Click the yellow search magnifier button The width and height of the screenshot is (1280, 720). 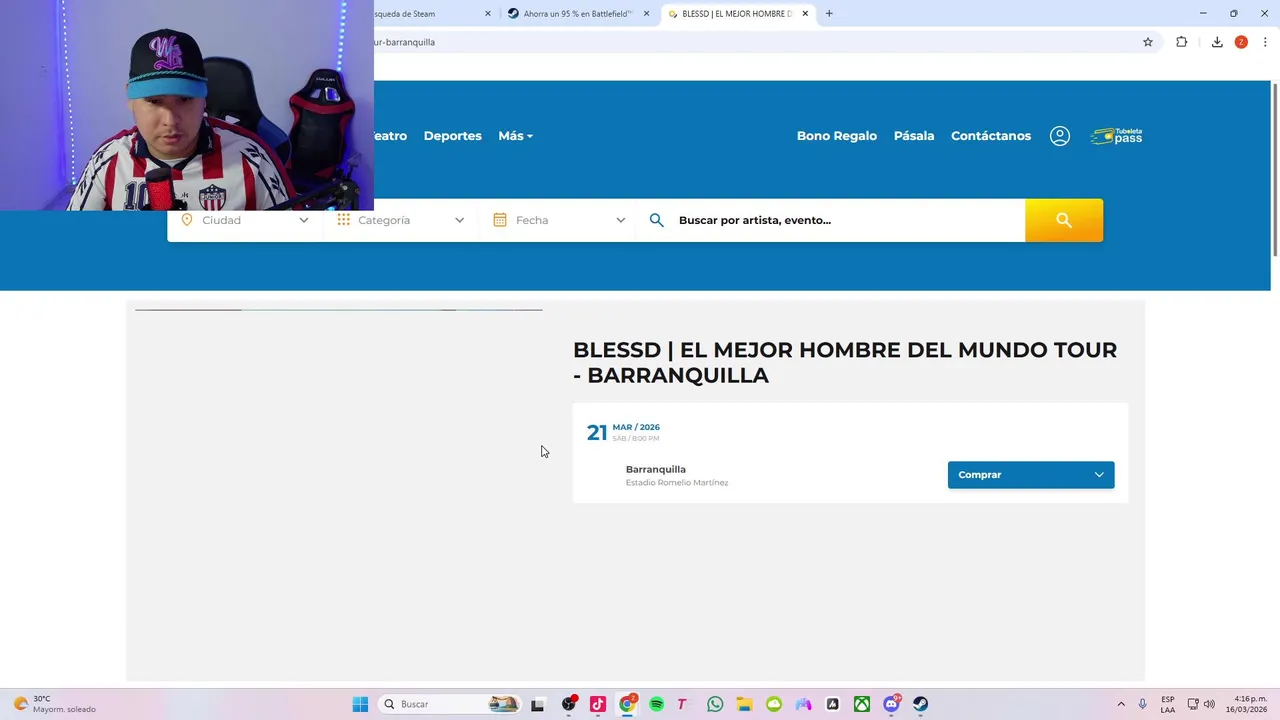pos(1064,220)
